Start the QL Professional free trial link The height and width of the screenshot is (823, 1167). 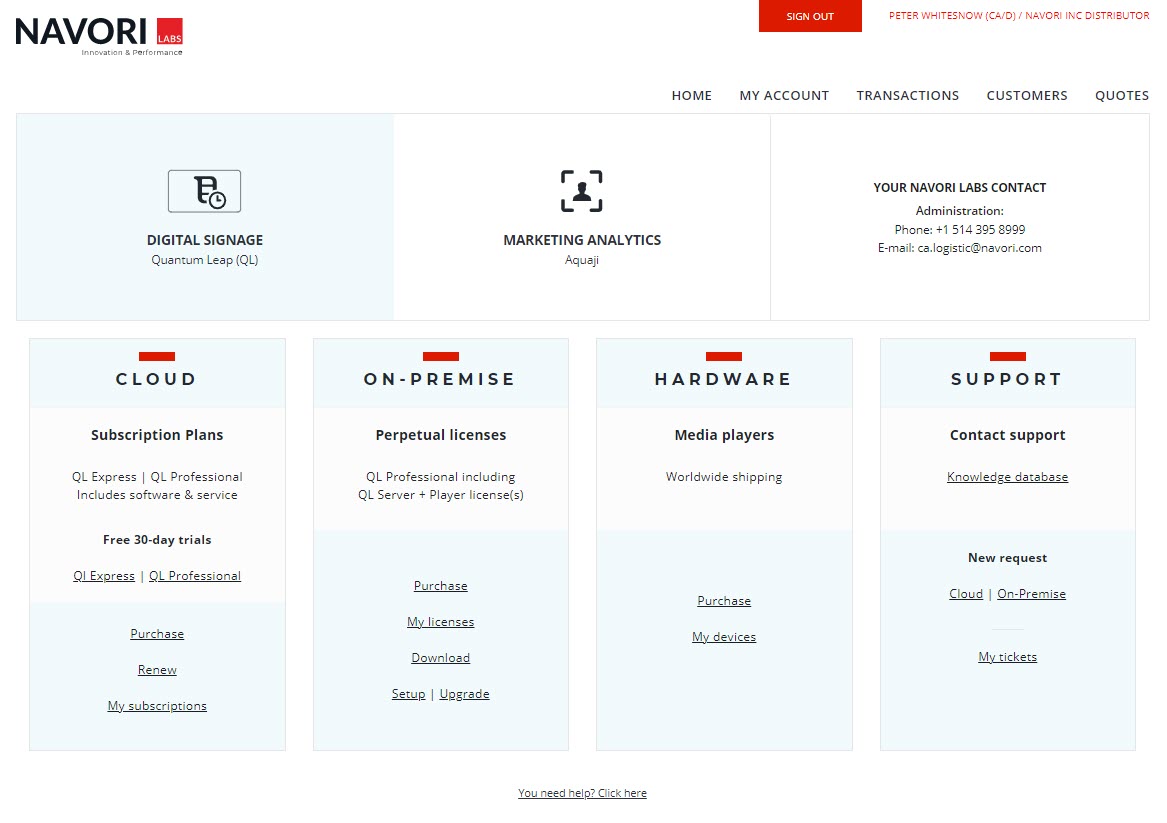click(x=195, y=576)
